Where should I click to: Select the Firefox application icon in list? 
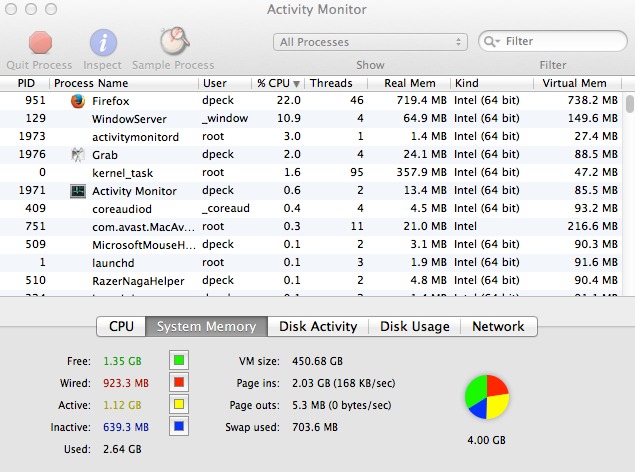pyautogui.click(x=78, y=101)
